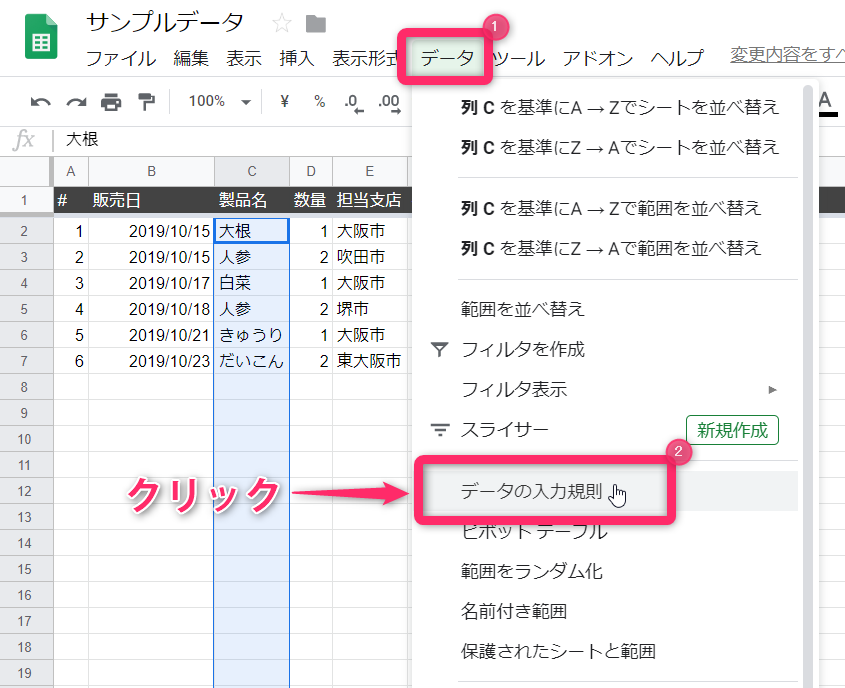Viewport: 845px width, 688px height.
Task: Open the text color tool
Action: tap(827, 103)
